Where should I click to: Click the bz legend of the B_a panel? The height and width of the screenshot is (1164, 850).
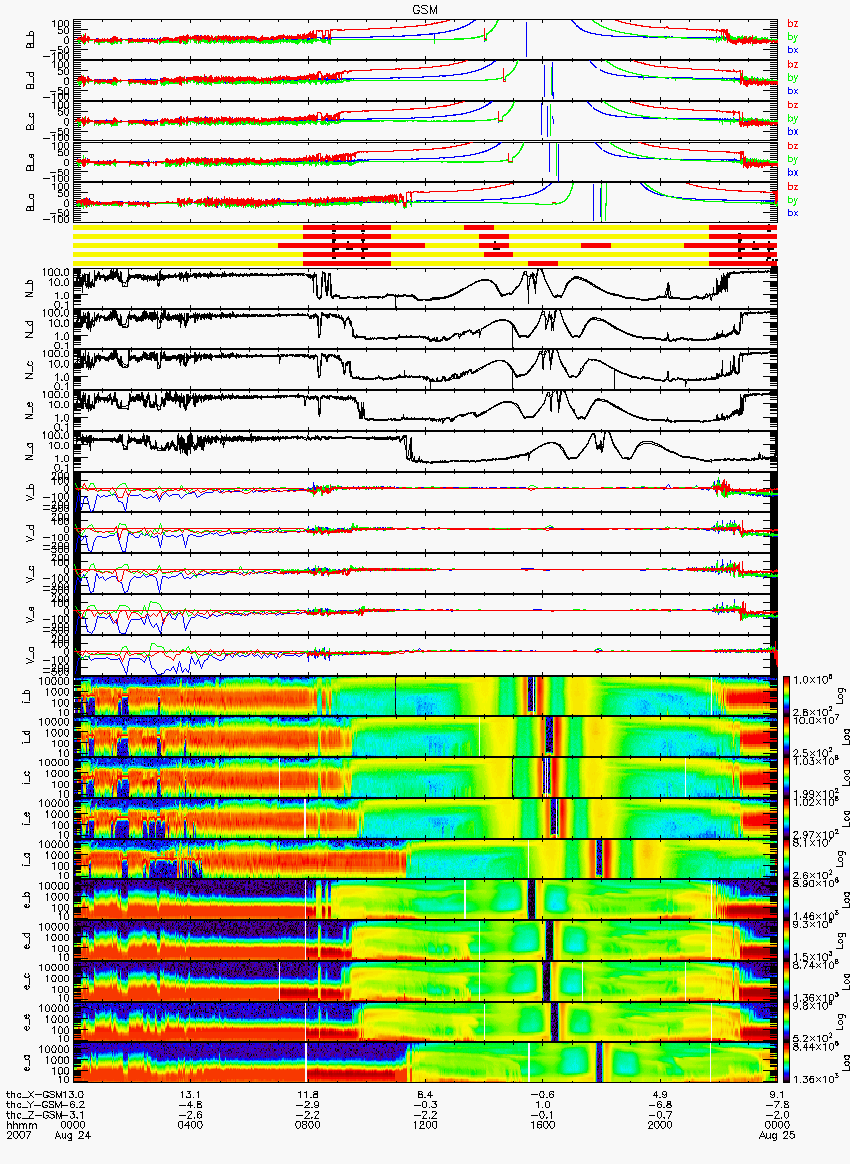click(793, 186)
